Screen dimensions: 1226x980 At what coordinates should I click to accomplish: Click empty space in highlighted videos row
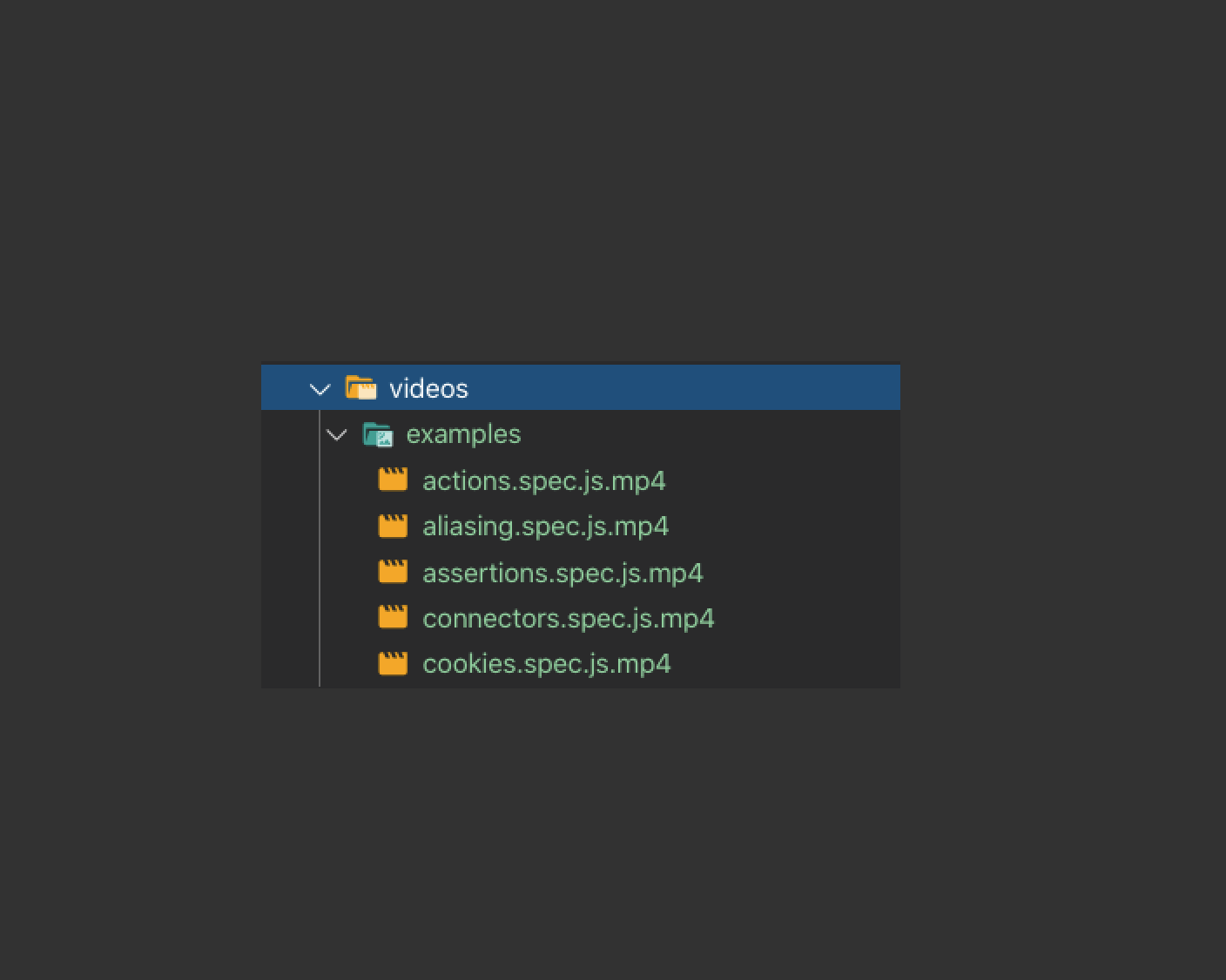coord(697,388)
